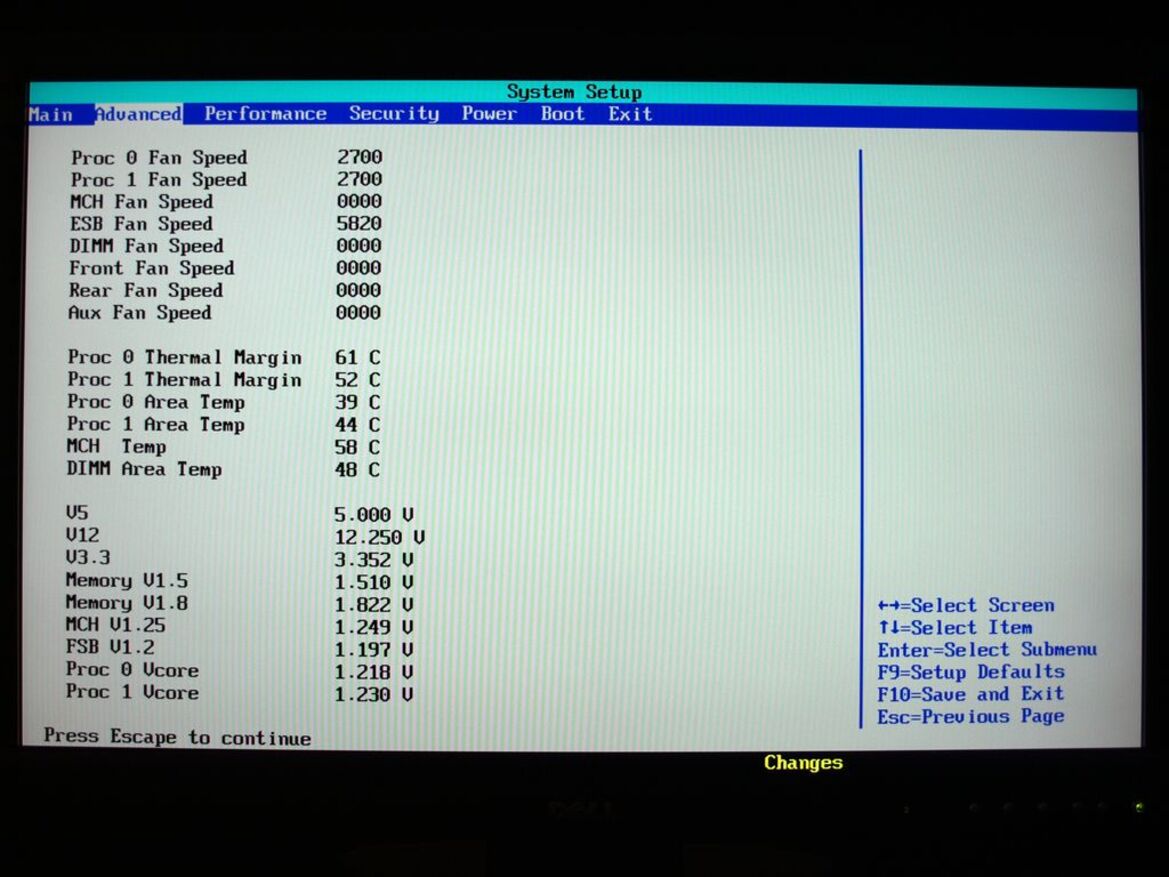Click the MCH Fan Speed row
Image resolution: width=1169 pixels, height=877 pixels.
225,201
